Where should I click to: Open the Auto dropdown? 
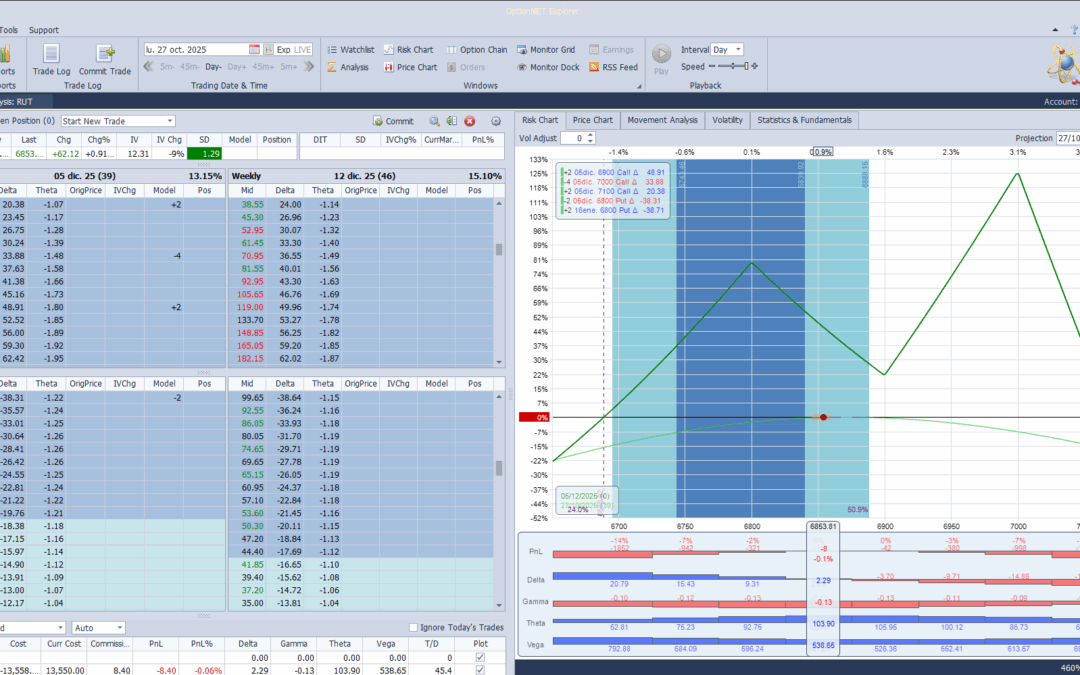[120, 628]
